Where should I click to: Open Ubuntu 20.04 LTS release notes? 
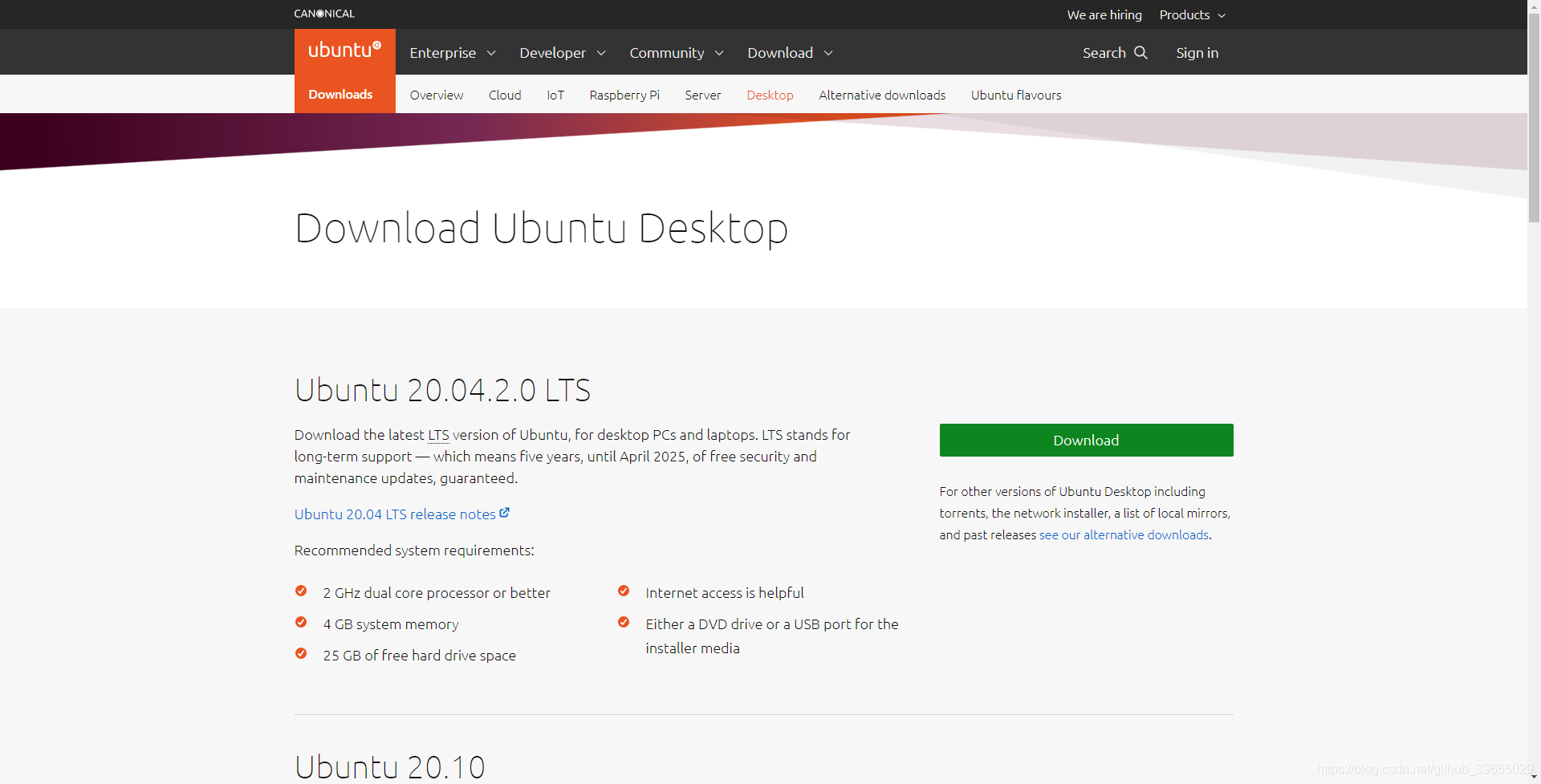point(395,514)
